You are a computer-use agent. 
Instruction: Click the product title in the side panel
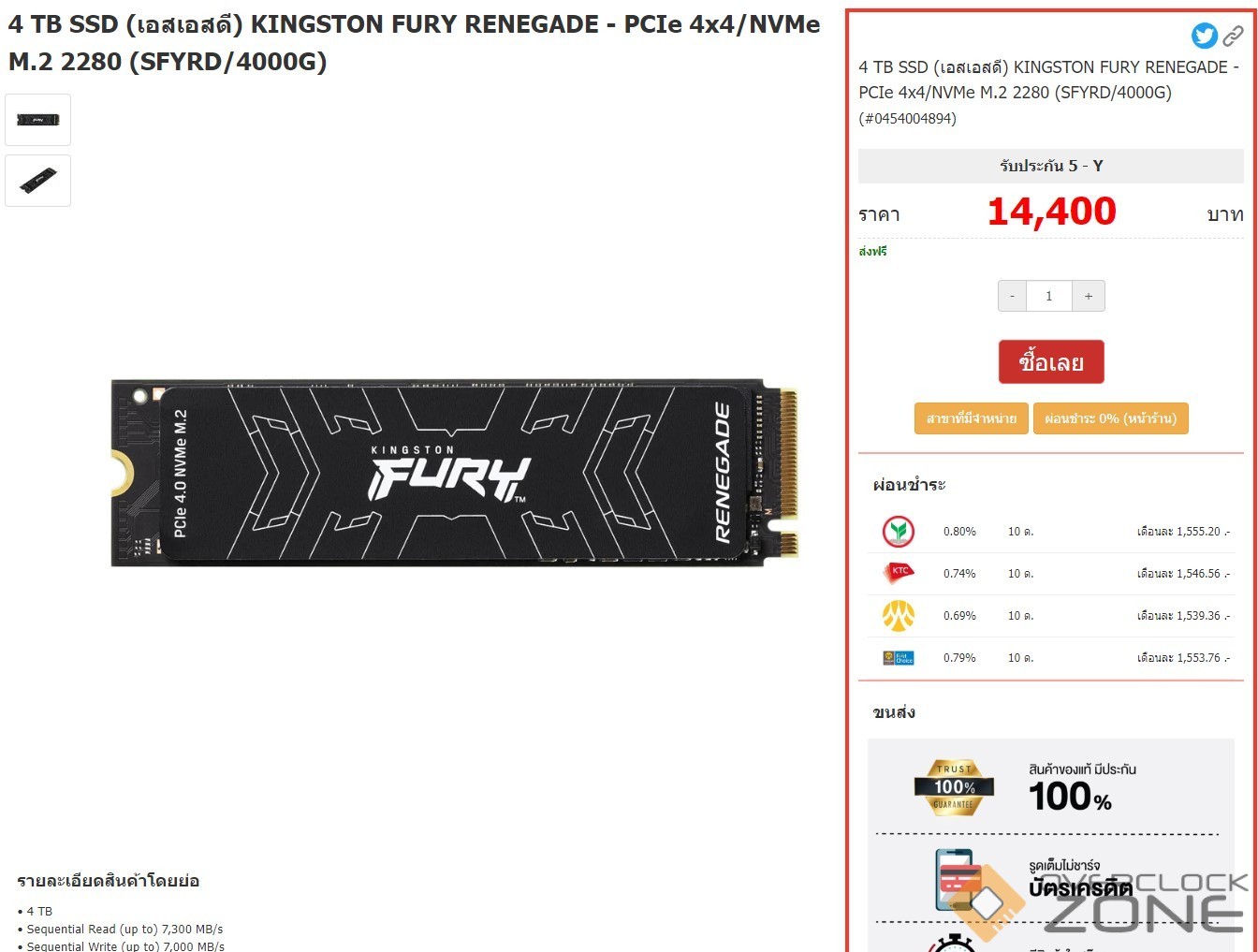(1048, 80)
